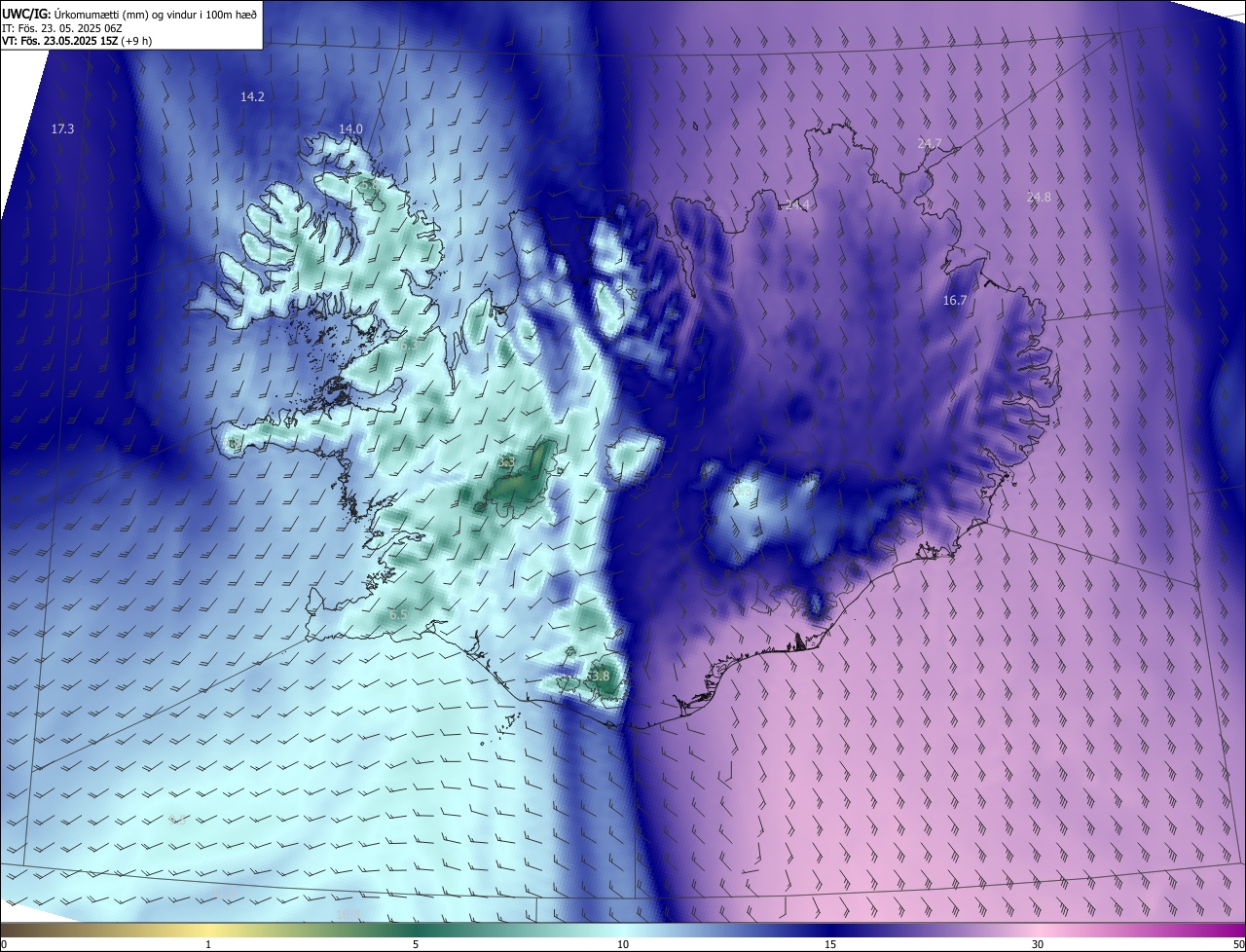Image resolution: width=1246 pixels, height=952 pixels.
Task: Click the 24.4 value label
Action: point(797,204)
